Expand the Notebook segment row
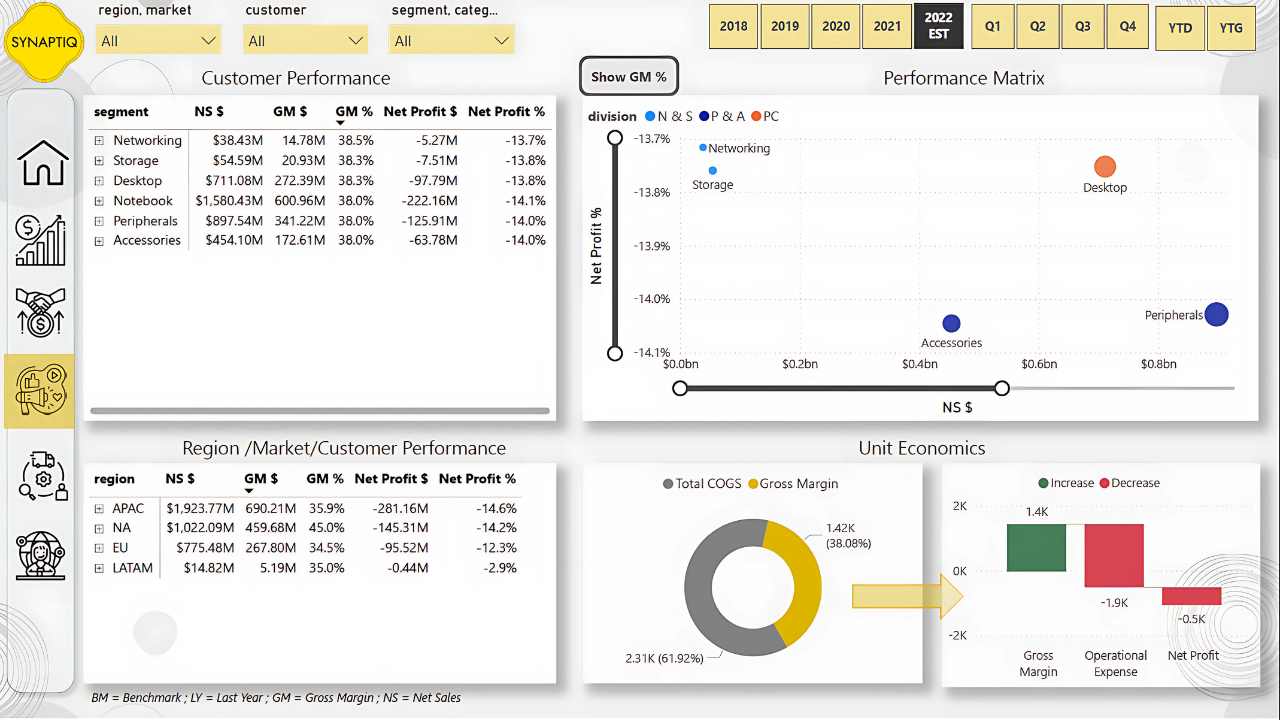The image size is (1280, 720). (99, 201)
